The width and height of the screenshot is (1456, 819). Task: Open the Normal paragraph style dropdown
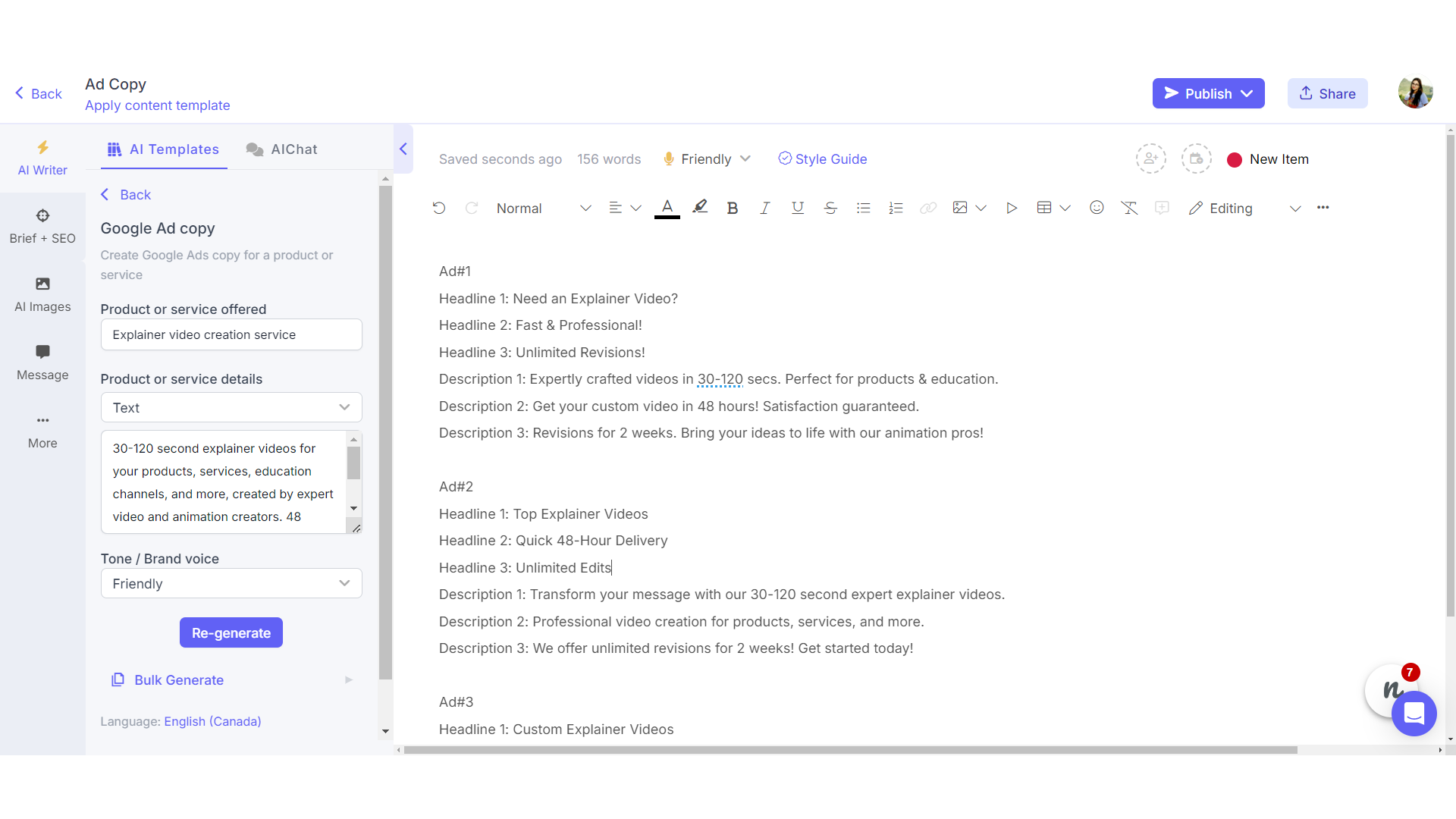click(543, 208)
